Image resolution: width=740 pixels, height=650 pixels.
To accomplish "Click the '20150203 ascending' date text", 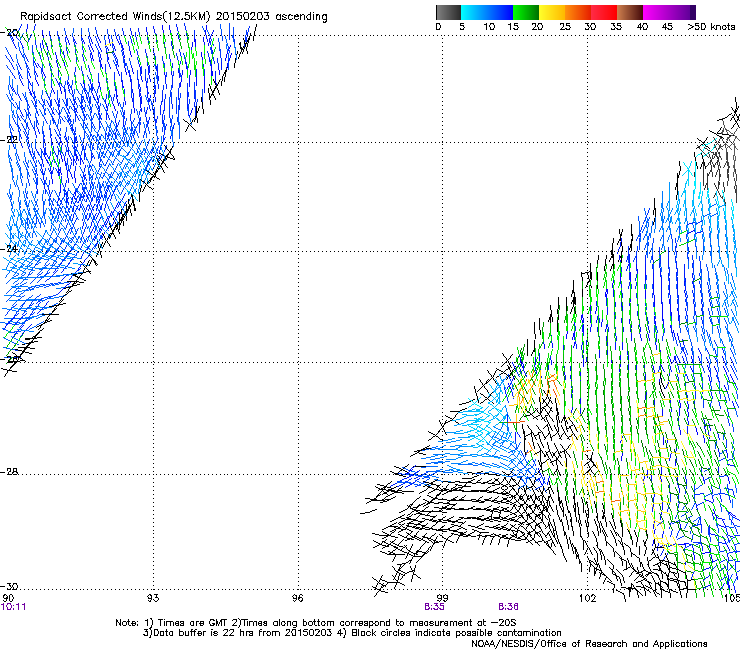I will click(271, 16).
